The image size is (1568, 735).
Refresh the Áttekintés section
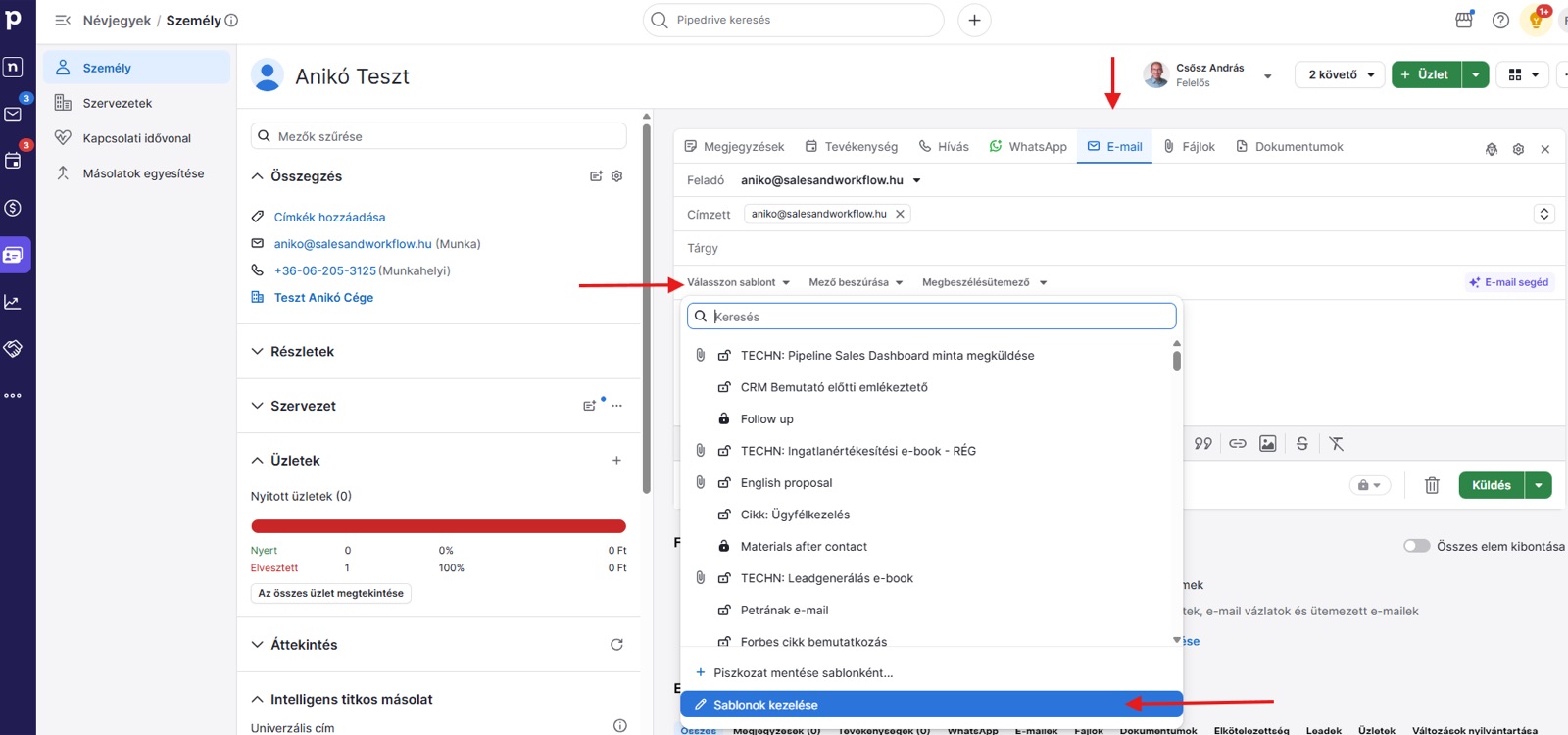(x=616, y=645)
